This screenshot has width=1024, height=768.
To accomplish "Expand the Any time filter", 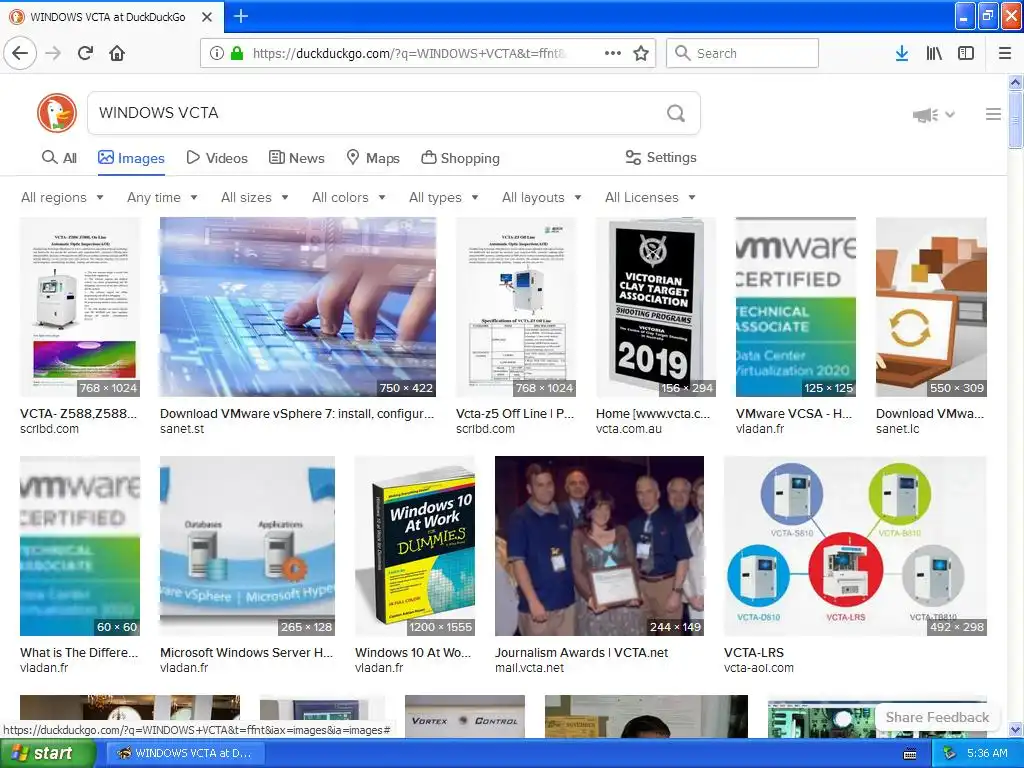I will pyautogui.click(x=162, y=197).
